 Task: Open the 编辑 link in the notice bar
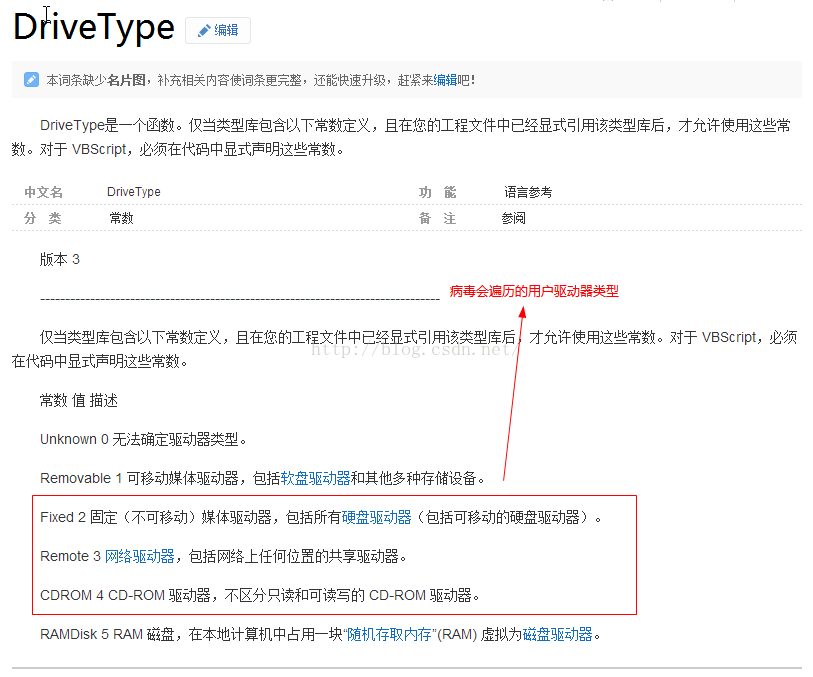(445, 80)
